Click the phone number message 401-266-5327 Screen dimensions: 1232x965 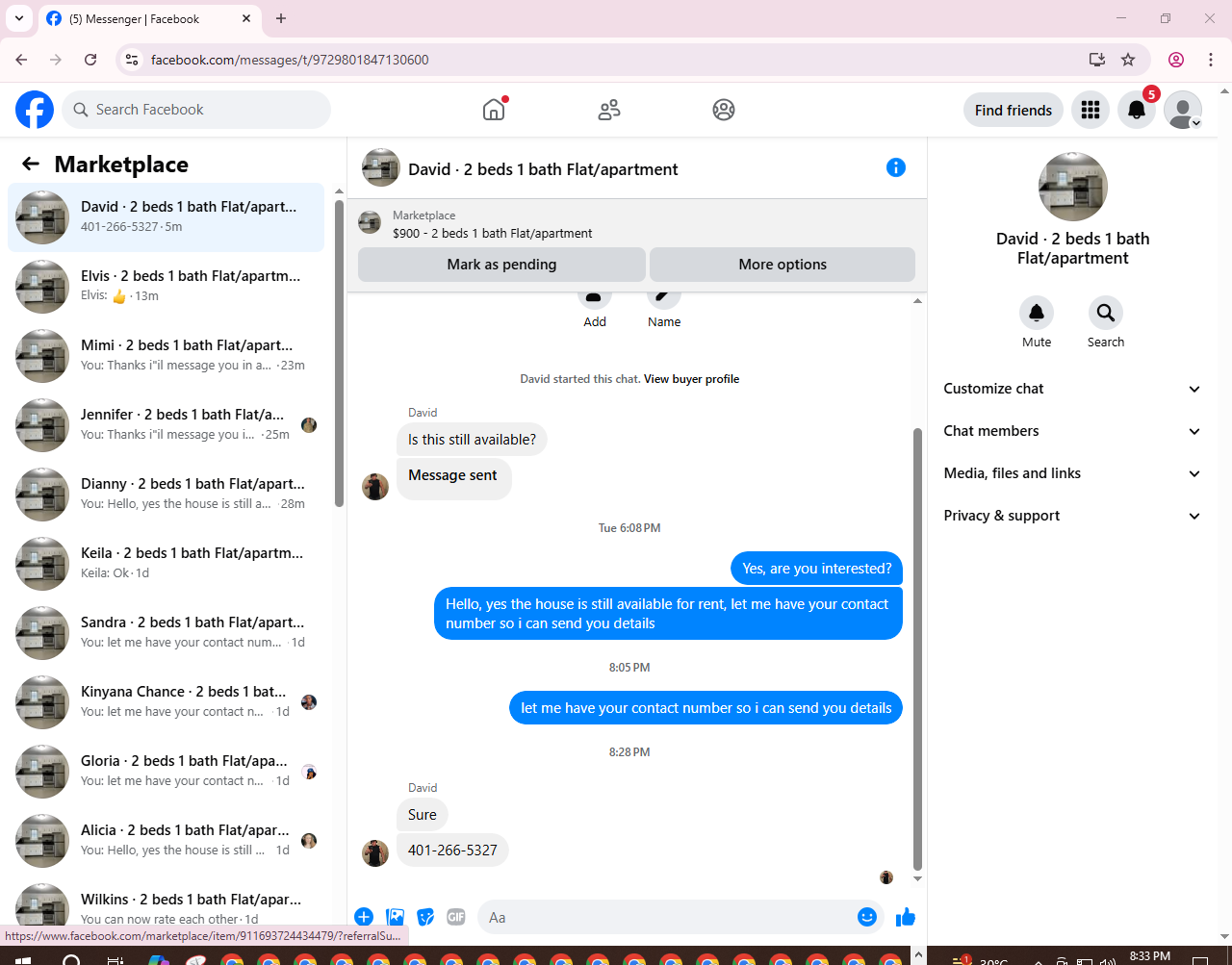[x=452, y=851]
